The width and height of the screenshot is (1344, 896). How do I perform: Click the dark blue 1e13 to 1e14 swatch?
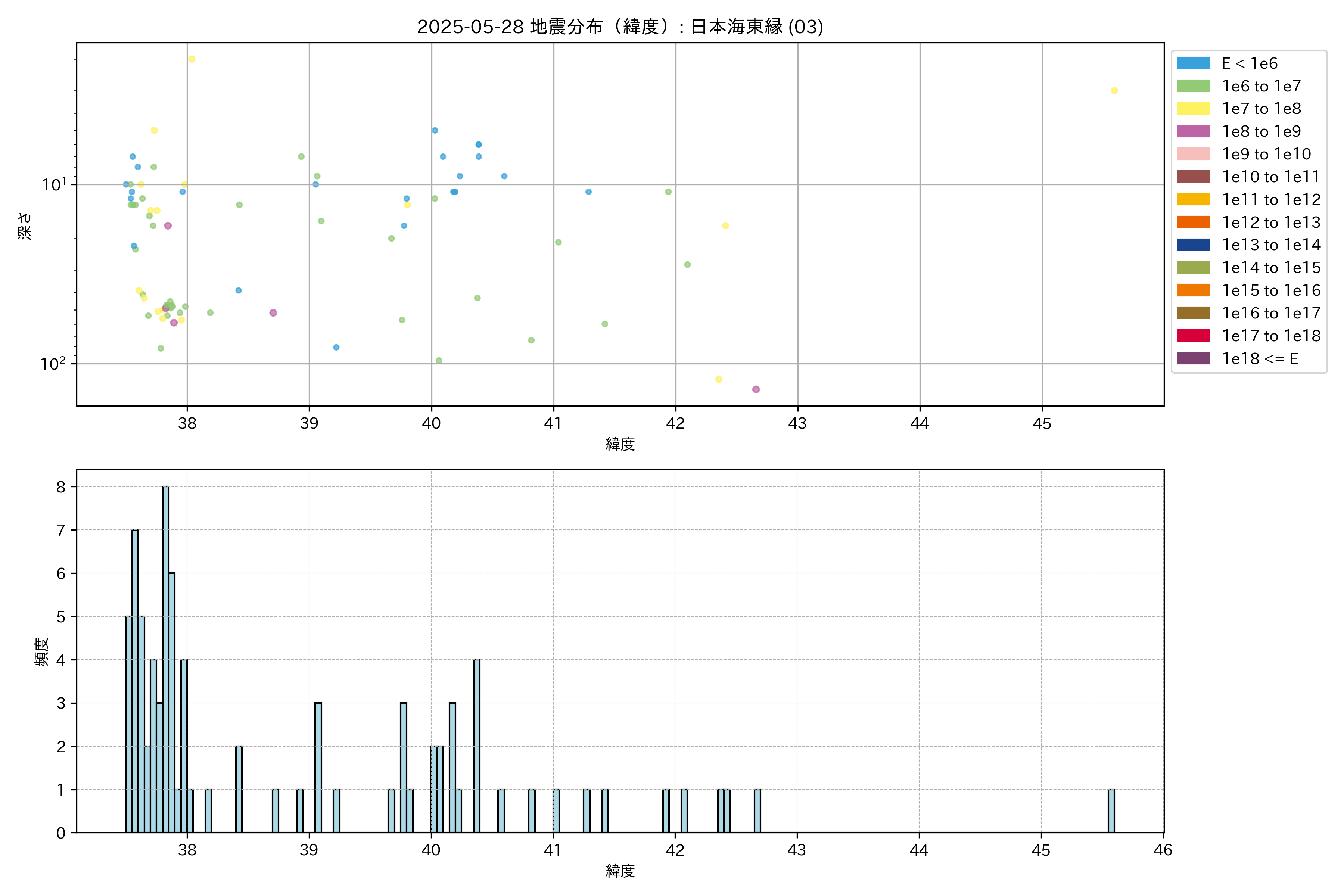pos(1192,245)
